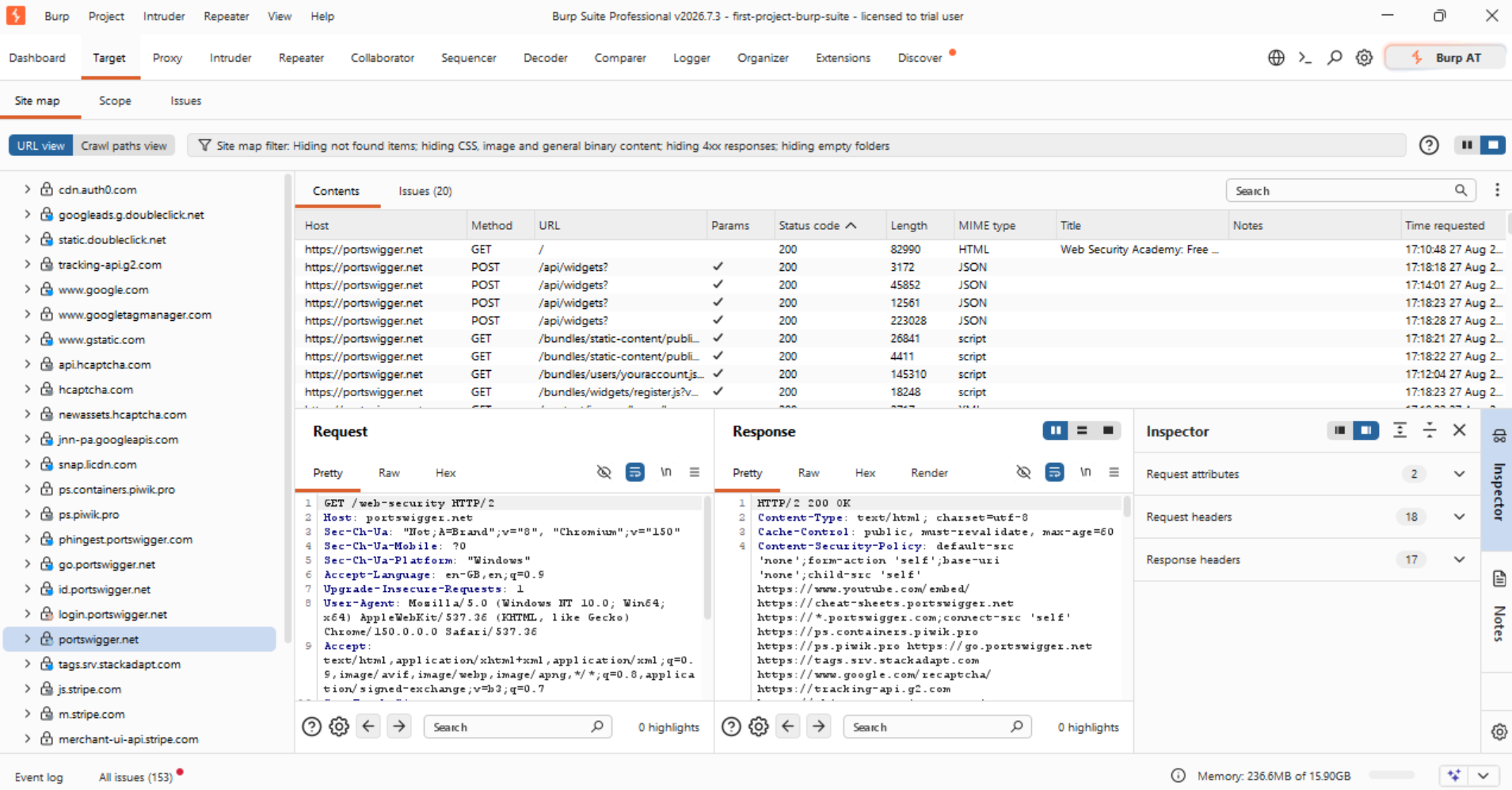Click the memory info icon in status bar
Image resolution: width=1512 pixels, height=790 pixels.
click(1179, 776)
